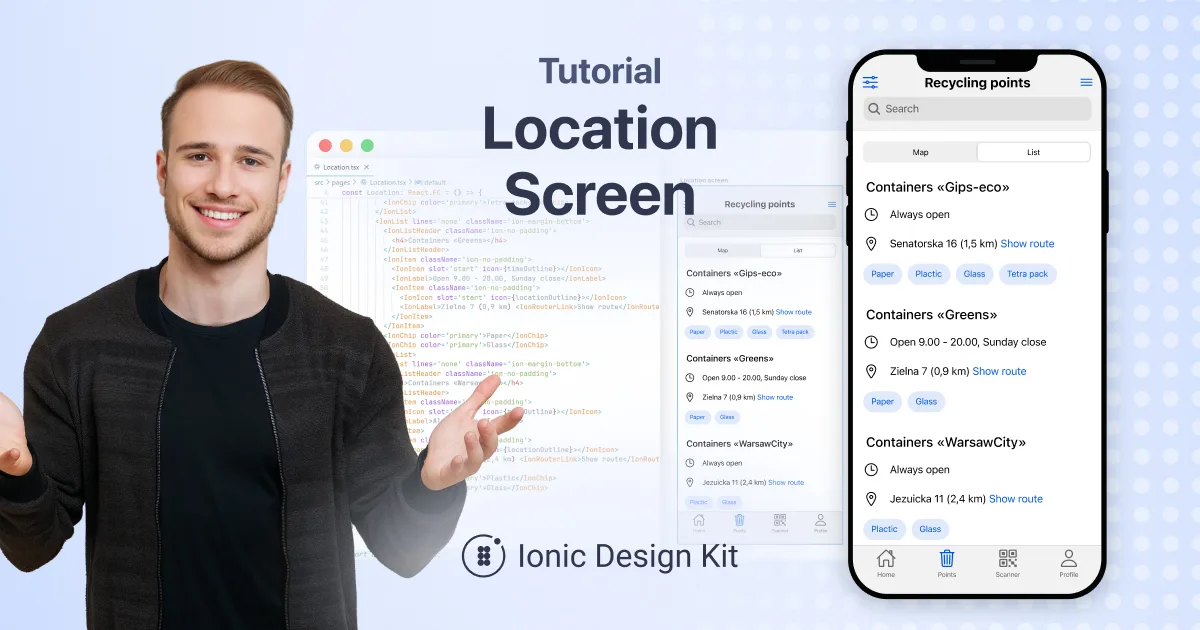1200x630 pixels.
Task: Select the Points trash-bin icon
Action: (x=946, y=560)
